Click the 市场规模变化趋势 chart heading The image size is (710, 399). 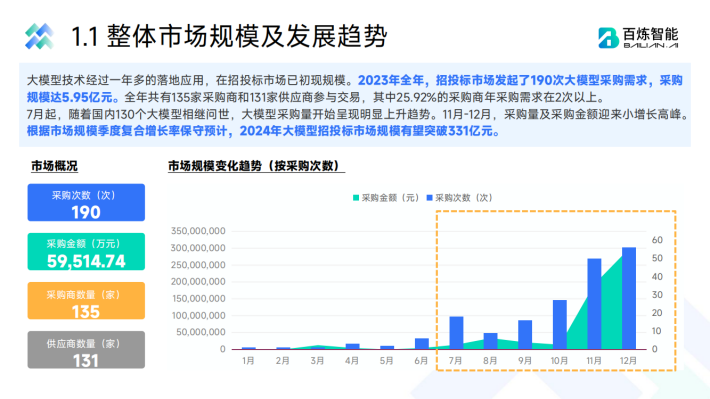256,166
